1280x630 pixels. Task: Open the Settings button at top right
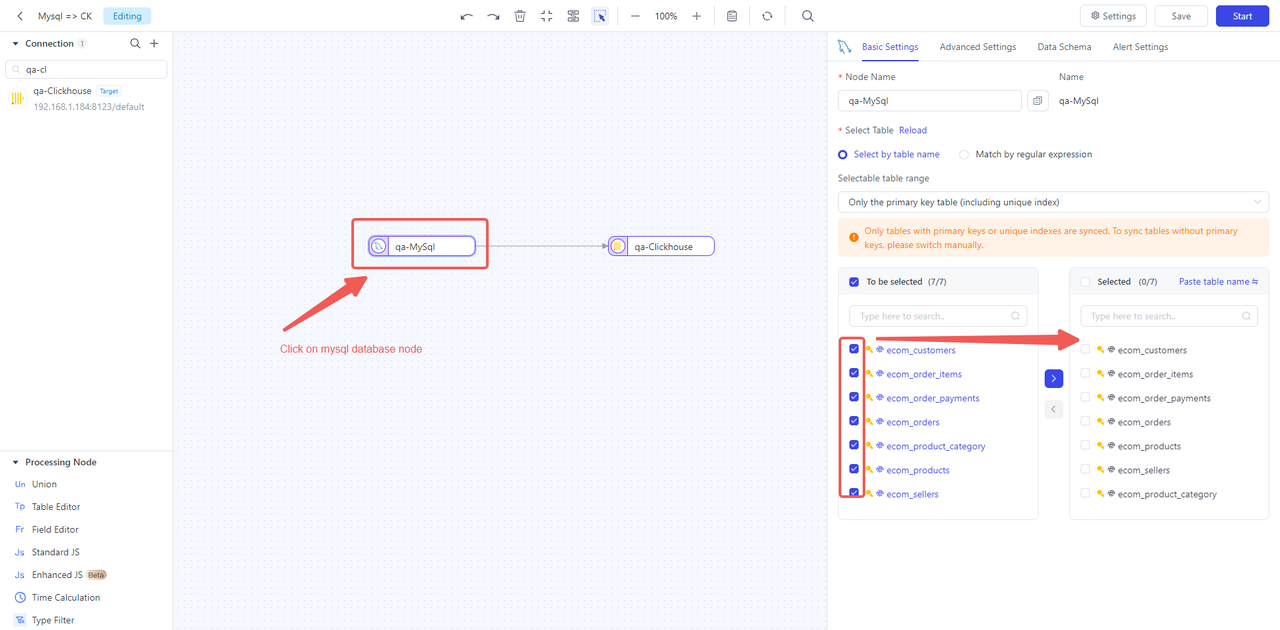[x=1113, y=16]
